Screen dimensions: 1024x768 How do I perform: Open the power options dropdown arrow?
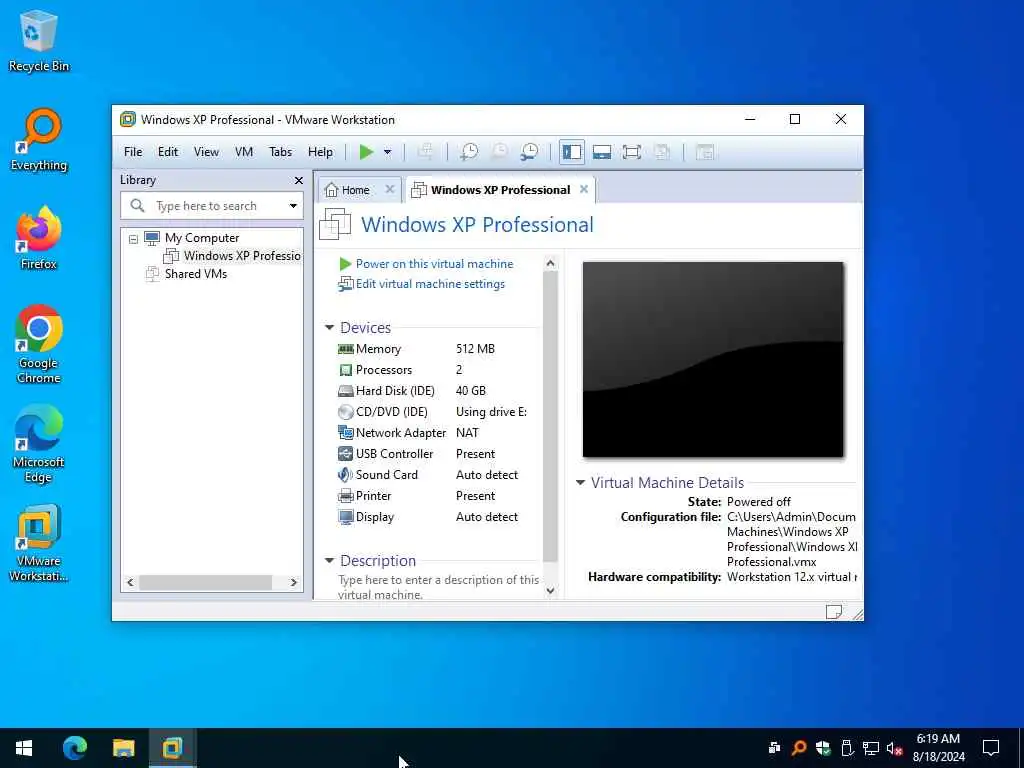(x=387, y=152)
